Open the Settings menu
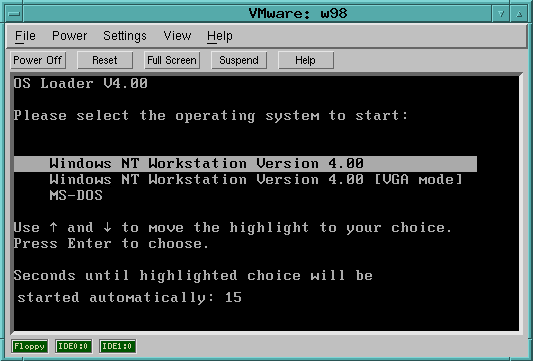Screen dimensions: 533x361 pyautogui.click(x=125, y=36)
